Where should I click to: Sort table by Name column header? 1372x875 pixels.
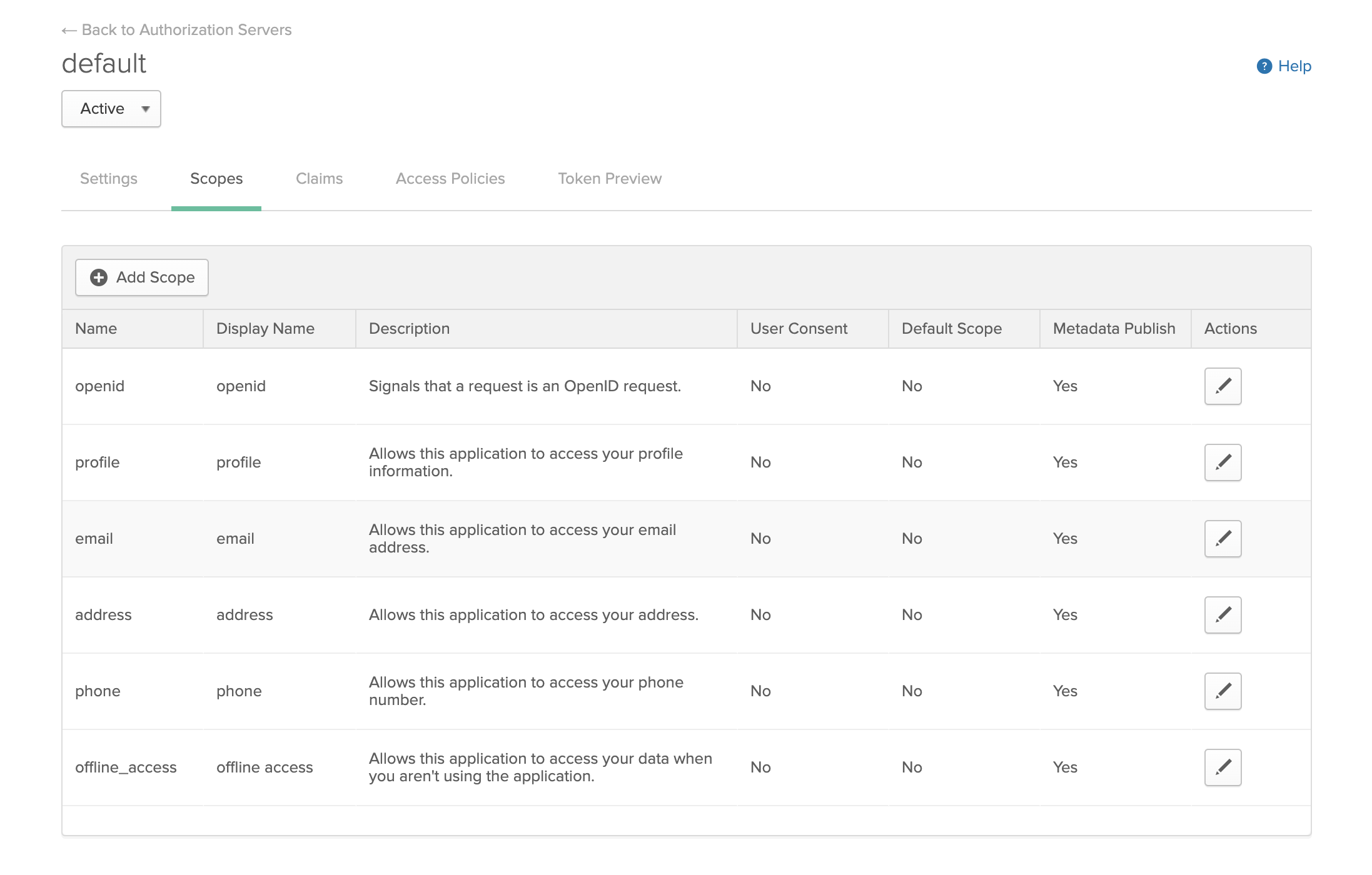point(96,328)
